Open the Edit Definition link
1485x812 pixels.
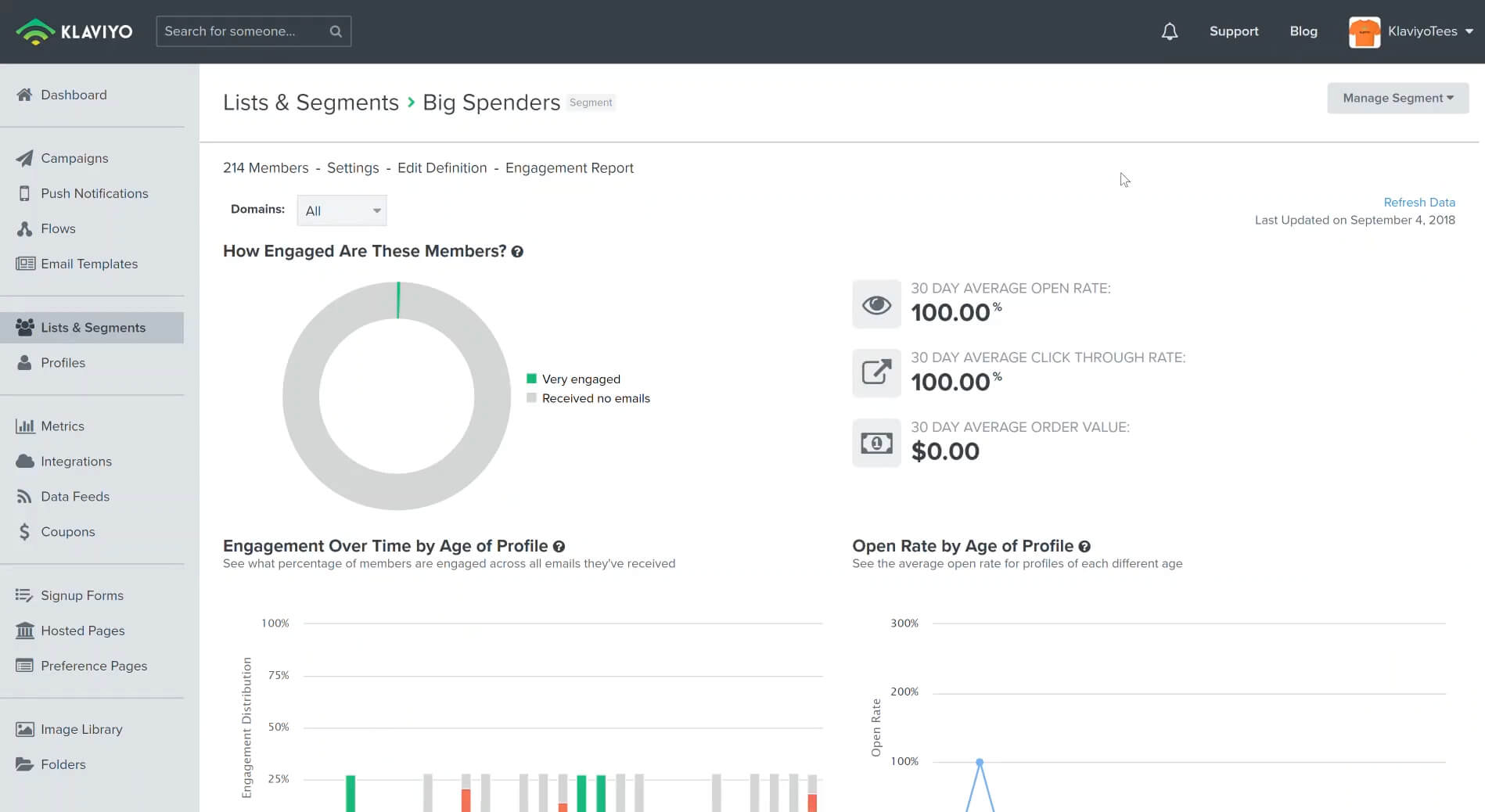pos(442,168)
